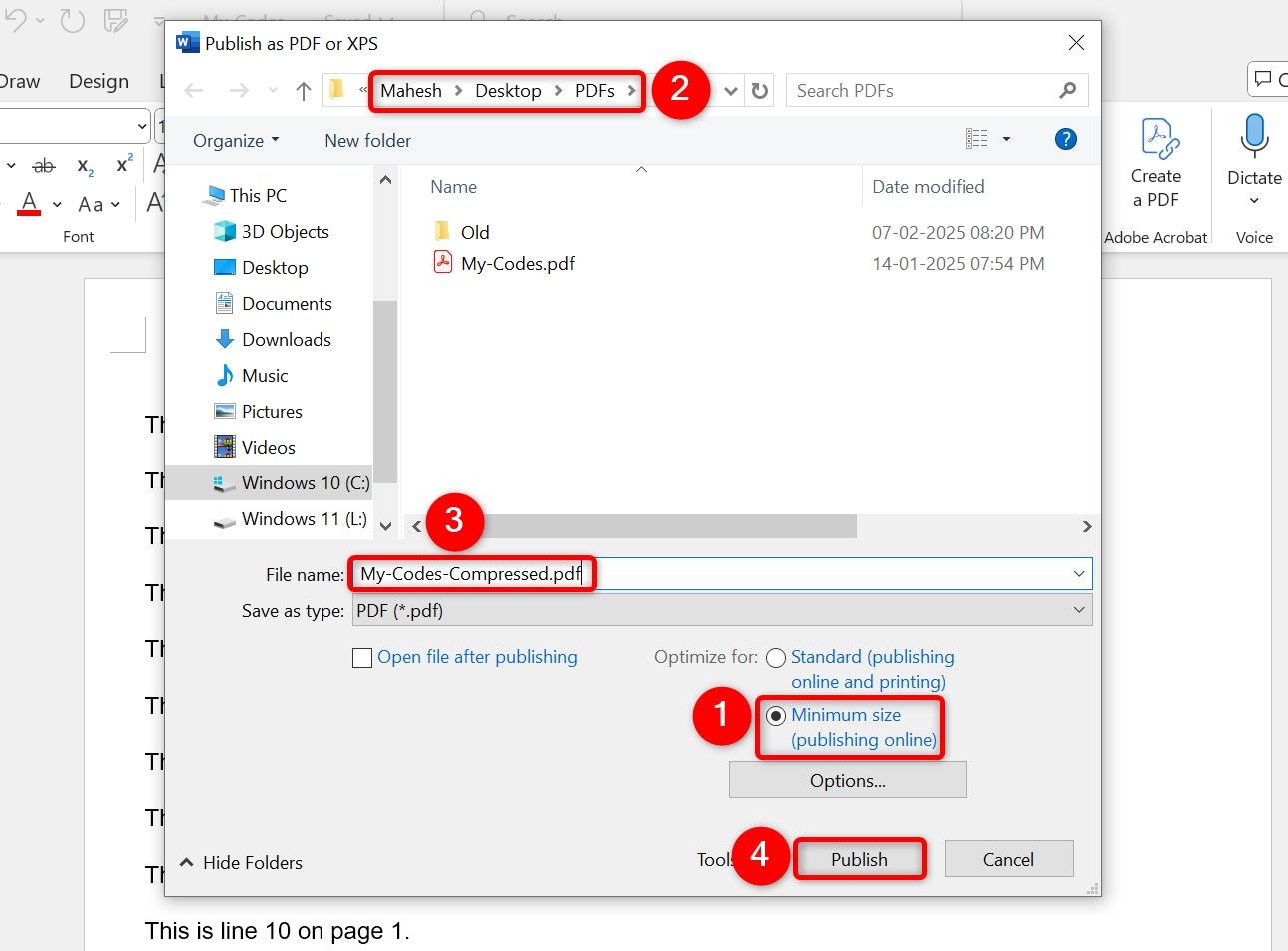Switch to the Draw ribbon tab
The width and height of the screenshot is (1288, 951).
(18, 81)
